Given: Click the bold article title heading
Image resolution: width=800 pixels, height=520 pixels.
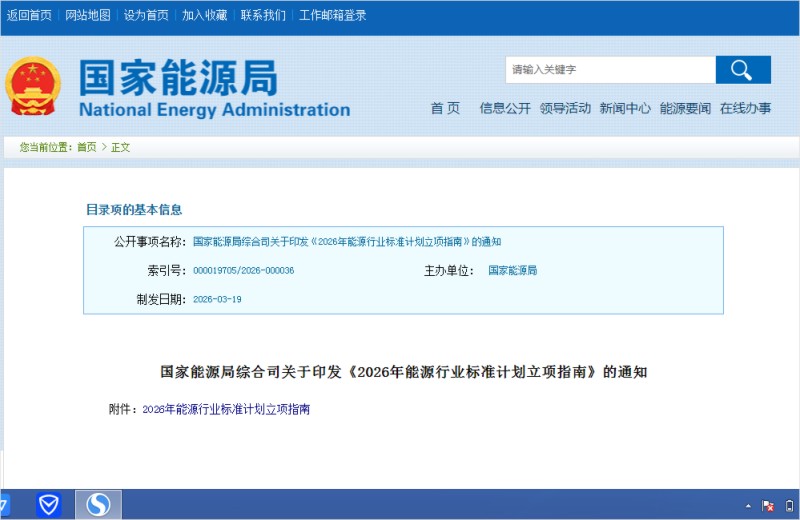Looking at the screenshot, I should coord(404,372).
